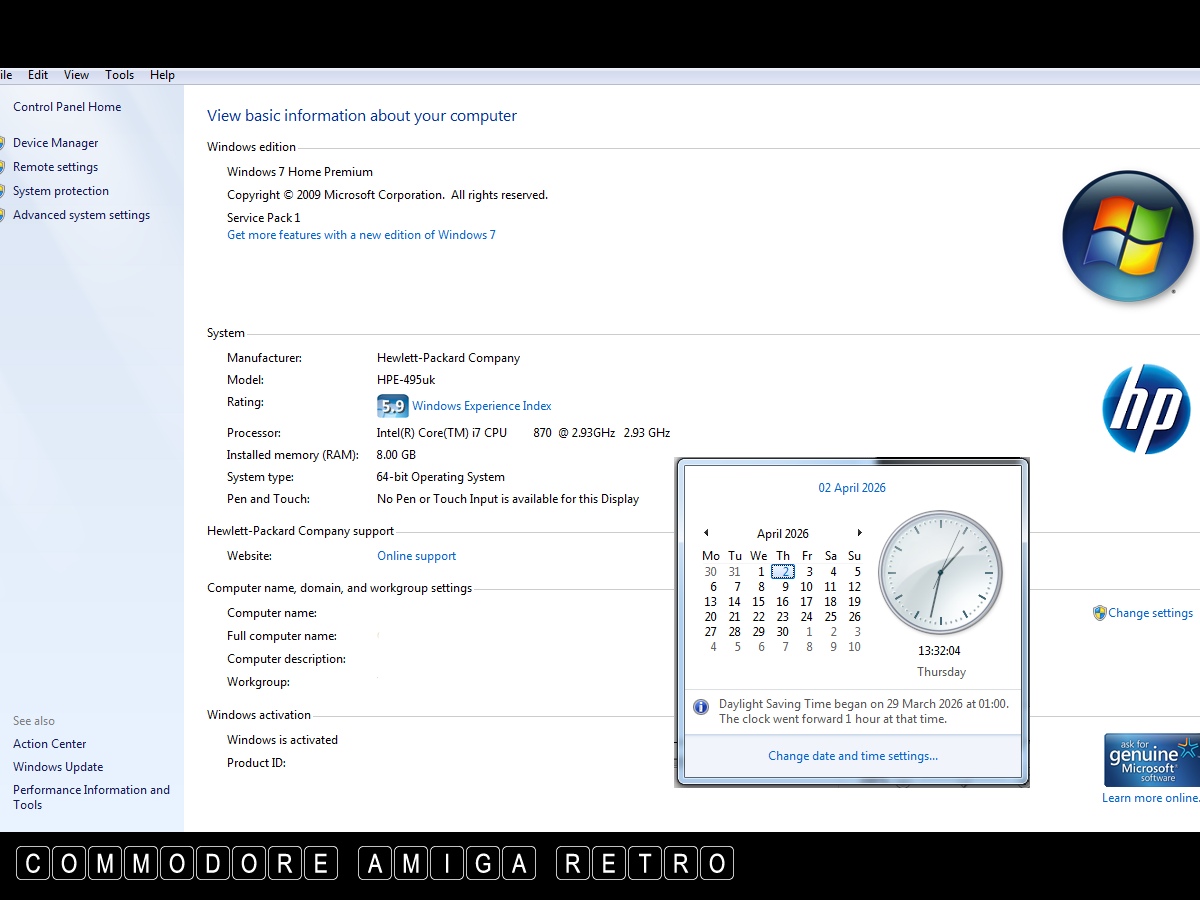The image size is (1200, 900).
Task: Click Get more features with new edition link
Action: tap(361, 235)
